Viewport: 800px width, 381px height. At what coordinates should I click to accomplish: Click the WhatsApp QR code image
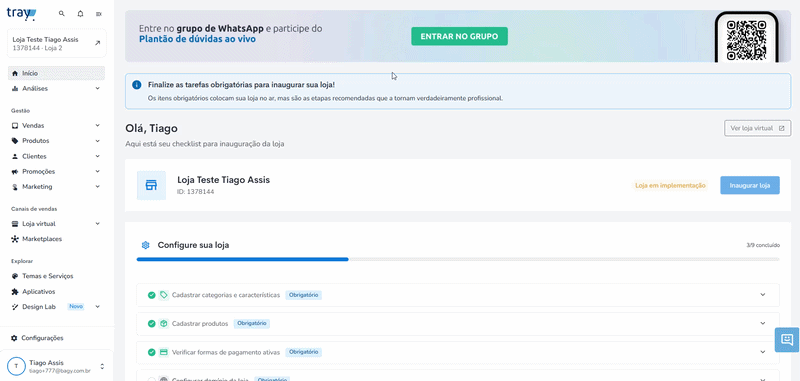tap(746, 40)
